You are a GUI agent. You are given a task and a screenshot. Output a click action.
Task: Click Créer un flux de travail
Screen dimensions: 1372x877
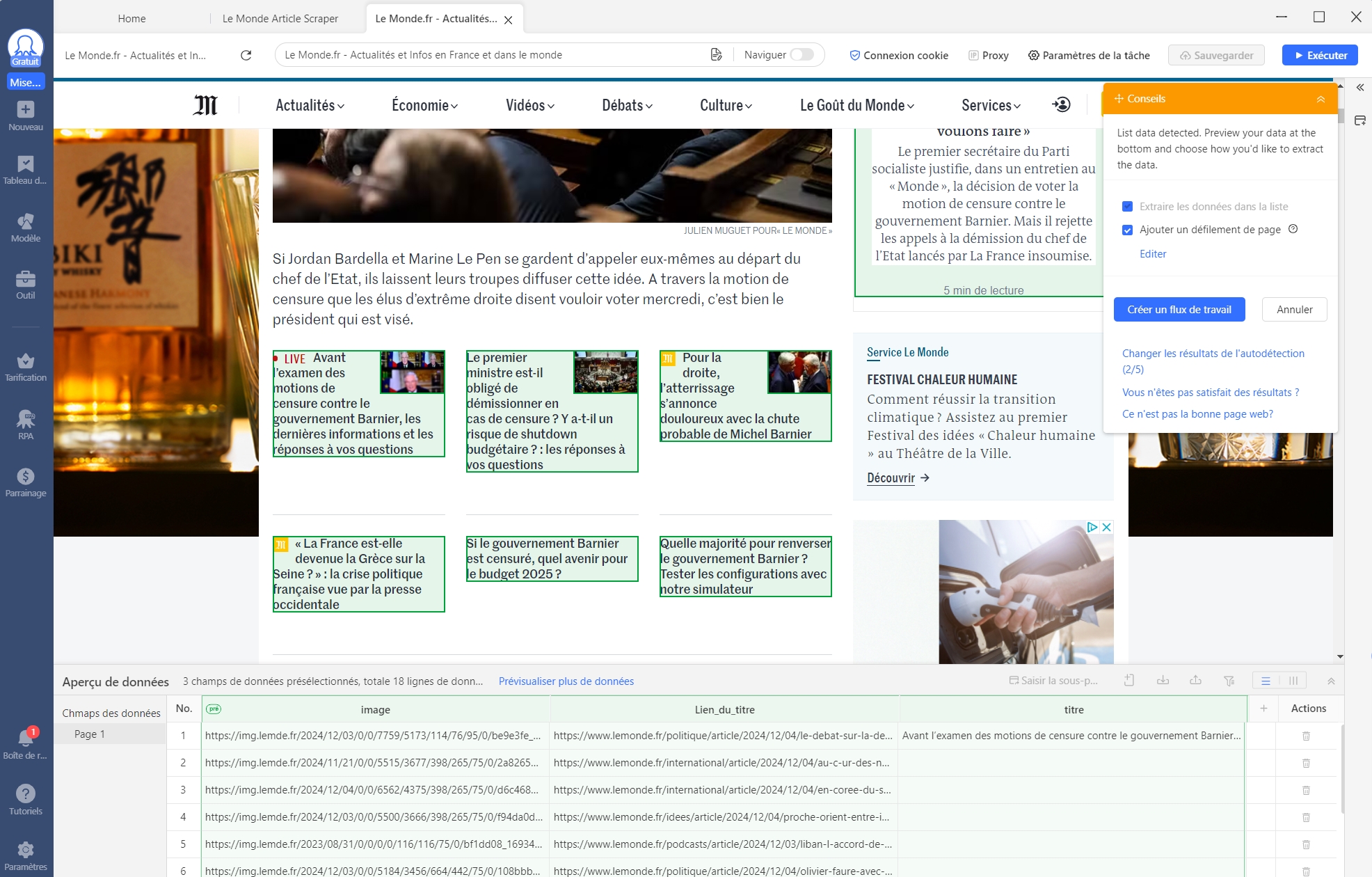click(1179, 310)
